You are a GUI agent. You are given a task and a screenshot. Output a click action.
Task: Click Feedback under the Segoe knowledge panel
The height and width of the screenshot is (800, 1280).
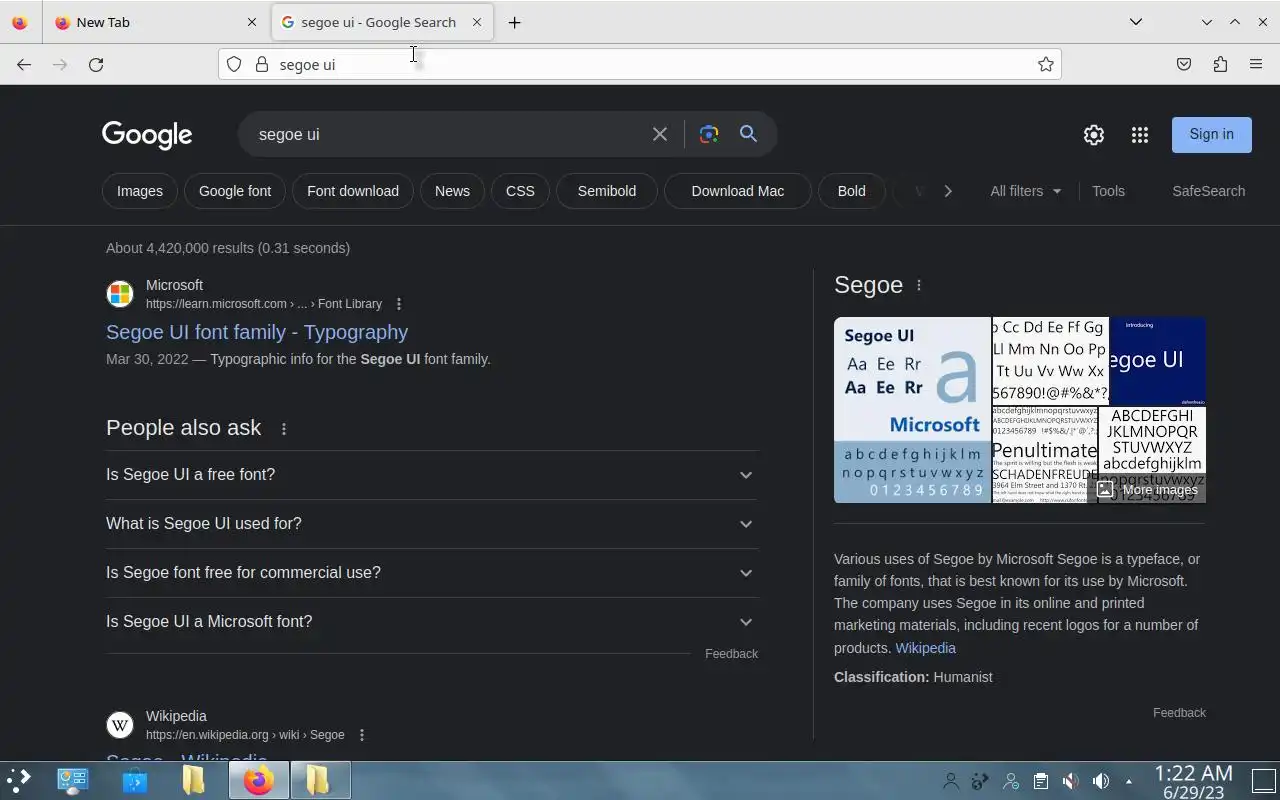pos(1179,713)
